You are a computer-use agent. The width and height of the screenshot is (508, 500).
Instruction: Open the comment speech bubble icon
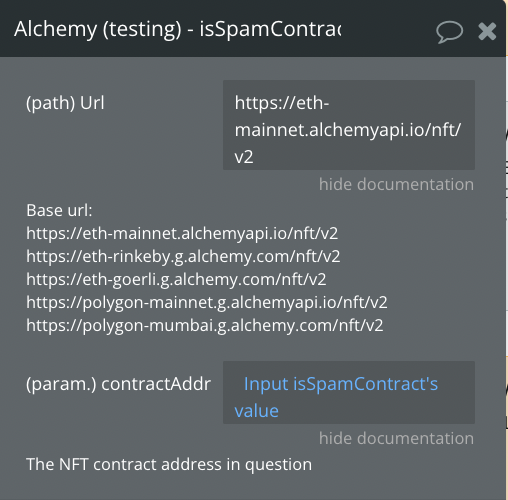pos(449,32)
